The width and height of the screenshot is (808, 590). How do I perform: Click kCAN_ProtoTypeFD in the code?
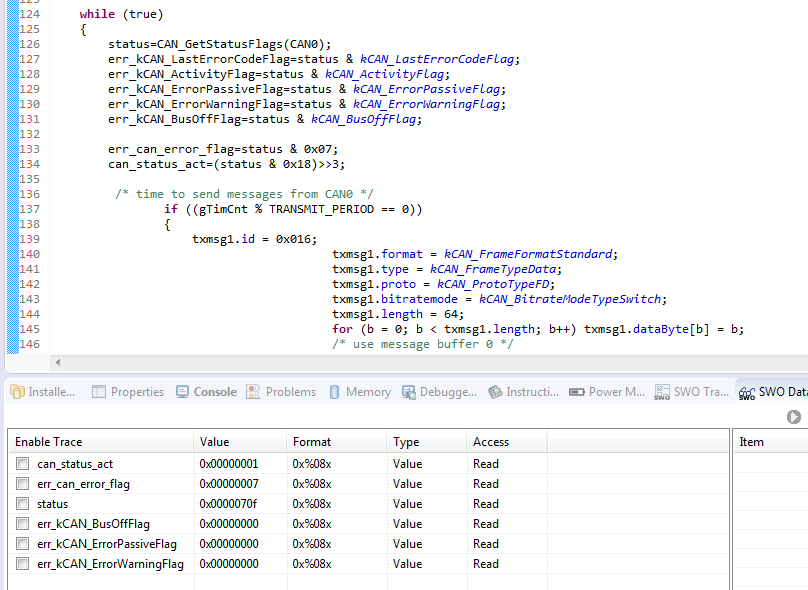click(x=493, y=284)
